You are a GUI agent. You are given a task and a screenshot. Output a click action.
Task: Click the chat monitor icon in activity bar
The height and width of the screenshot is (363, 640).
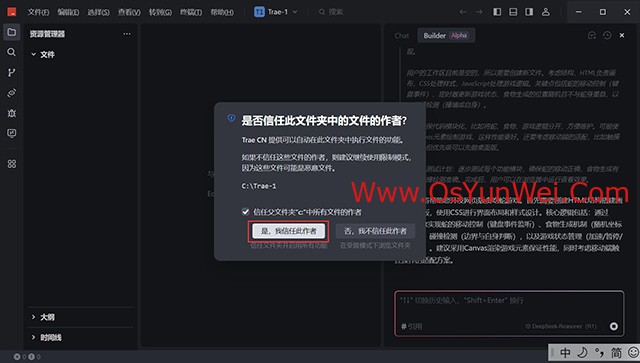[11, 133]
